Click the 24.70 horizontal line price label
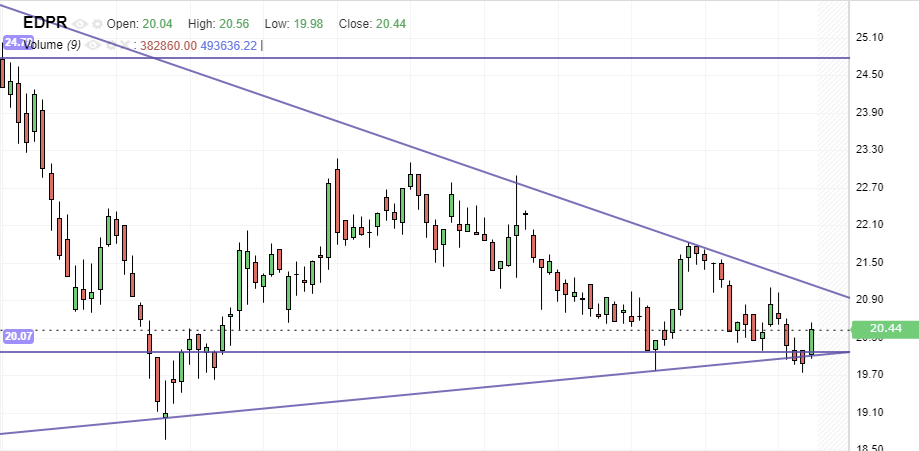 coord(18,42)
